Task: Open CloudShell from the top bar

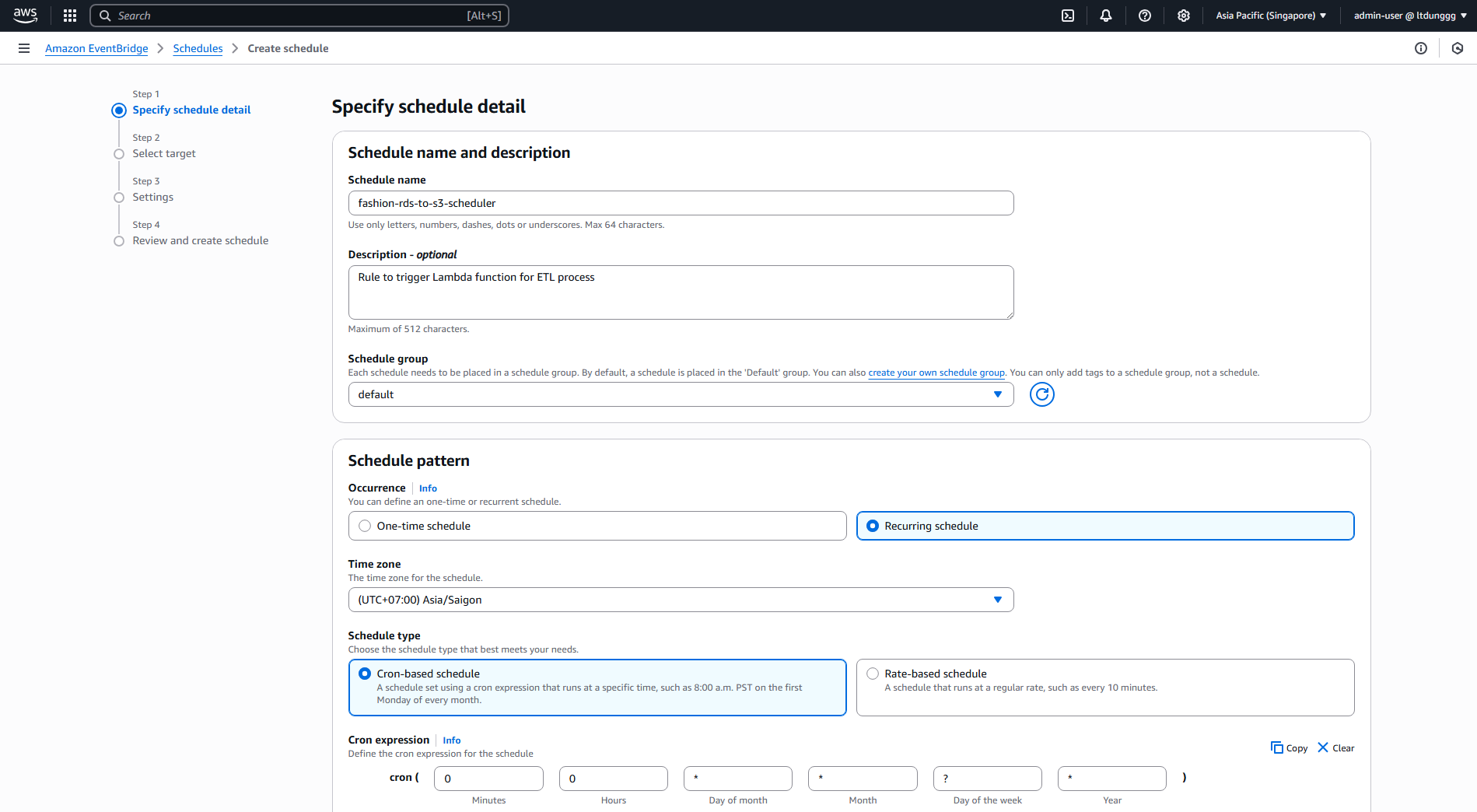Action: [1068, 16]
